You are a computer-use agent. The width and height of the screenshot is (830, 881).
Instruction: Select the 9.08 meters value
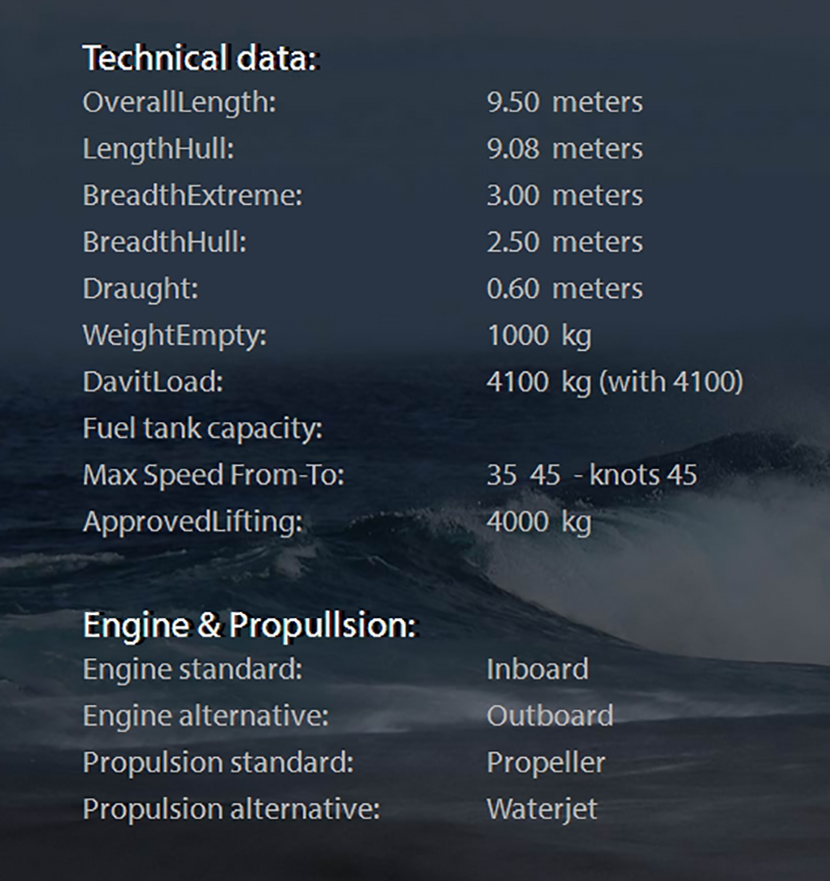[x=564, y=149]
